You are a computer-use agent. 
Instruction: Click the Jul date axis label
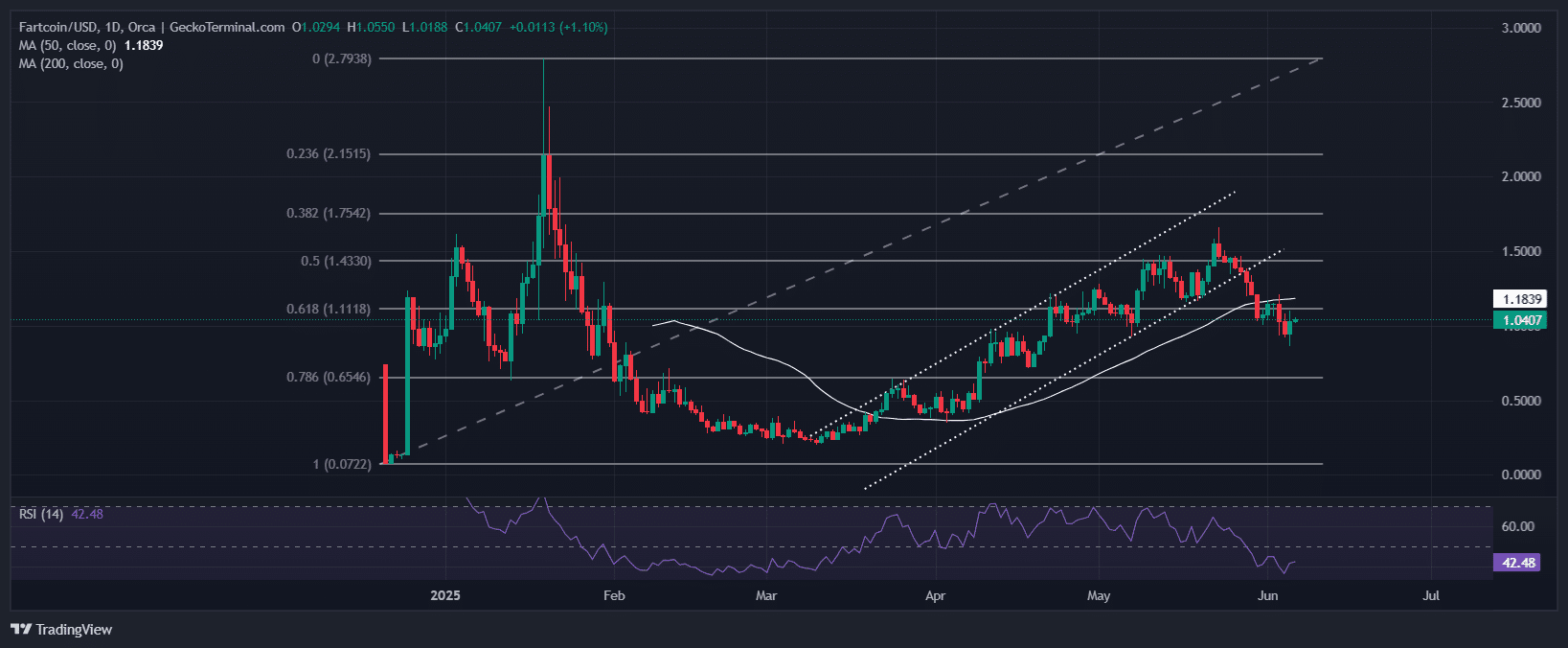coord(1431,595)
